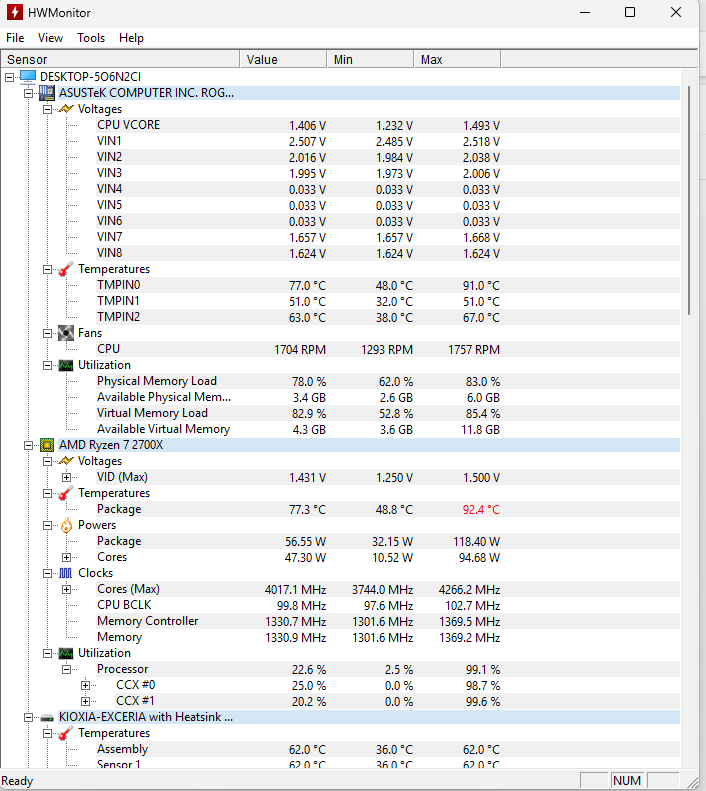Expand the VID (Max) entry
The width and height of the screenshot is (706, 791).
(x=67, y=477)
